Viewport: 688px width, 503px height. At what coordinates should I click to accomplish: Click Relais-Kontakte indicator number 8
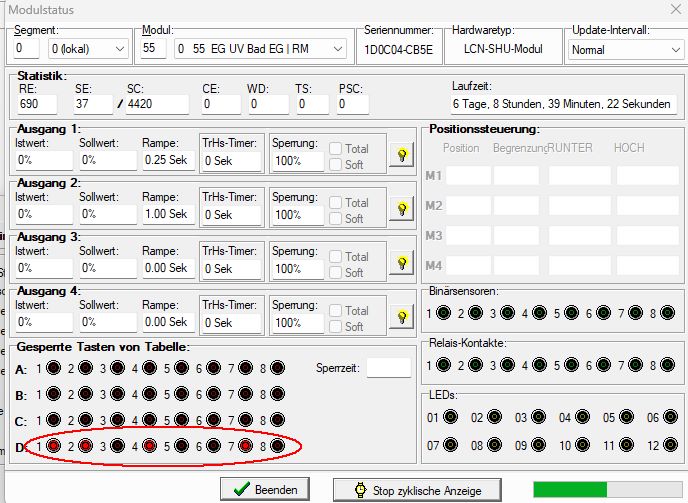(671, 365)
